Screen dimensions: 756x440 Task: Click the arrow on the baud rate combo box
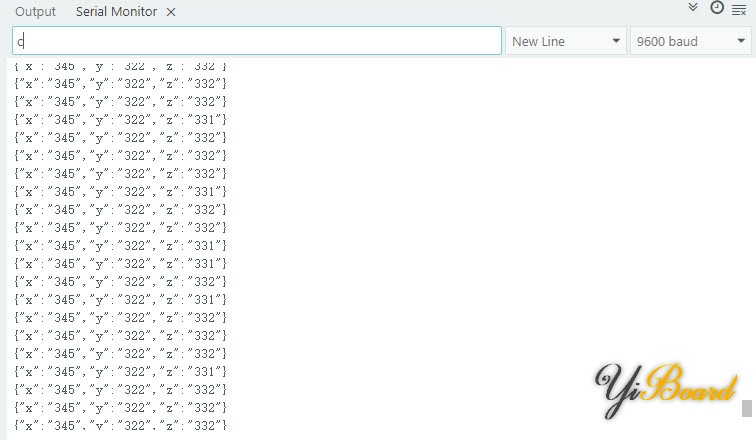(x=741, y=41)
